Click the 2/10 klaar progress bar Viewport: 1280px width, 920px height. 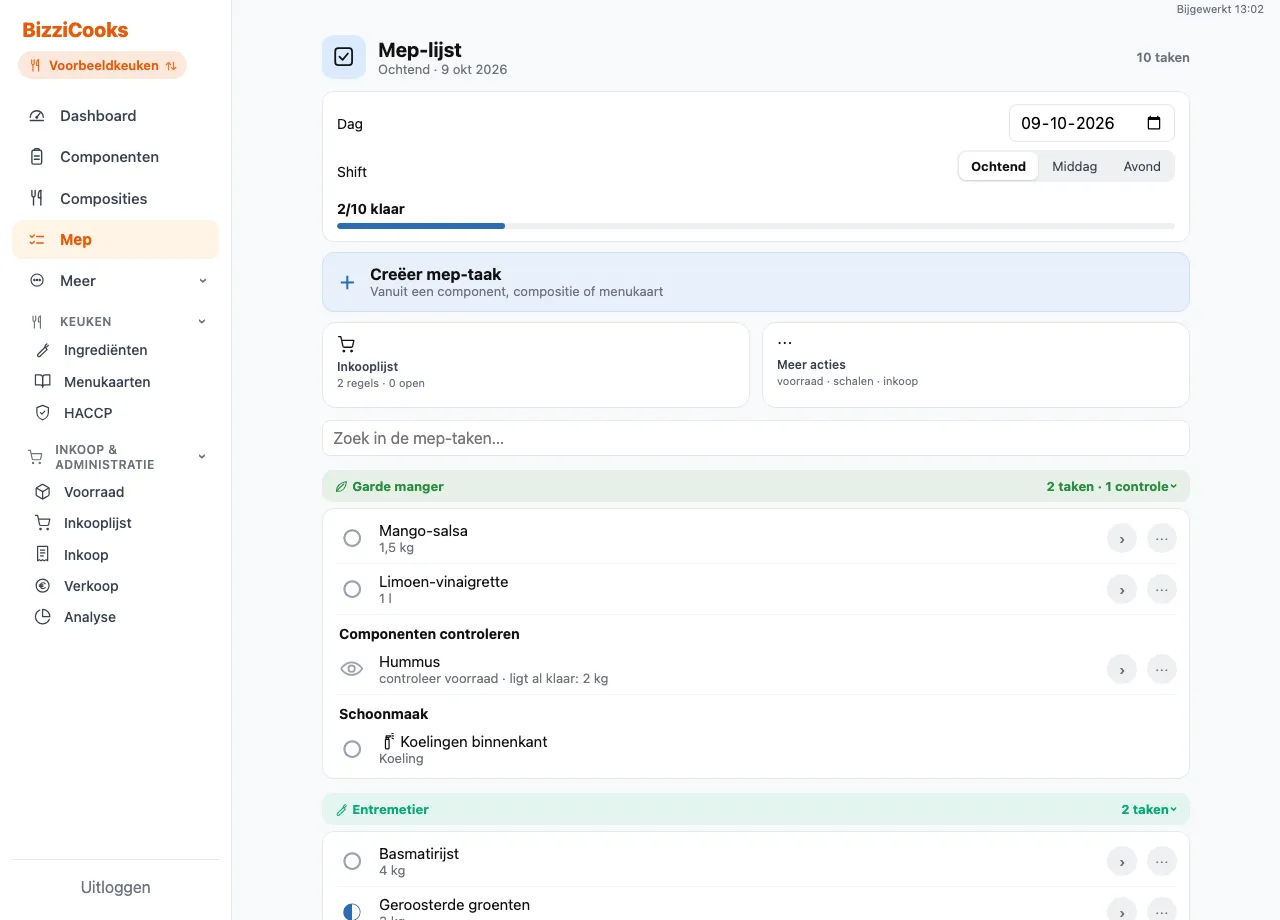pyautogui.click(x=756, y=226)
